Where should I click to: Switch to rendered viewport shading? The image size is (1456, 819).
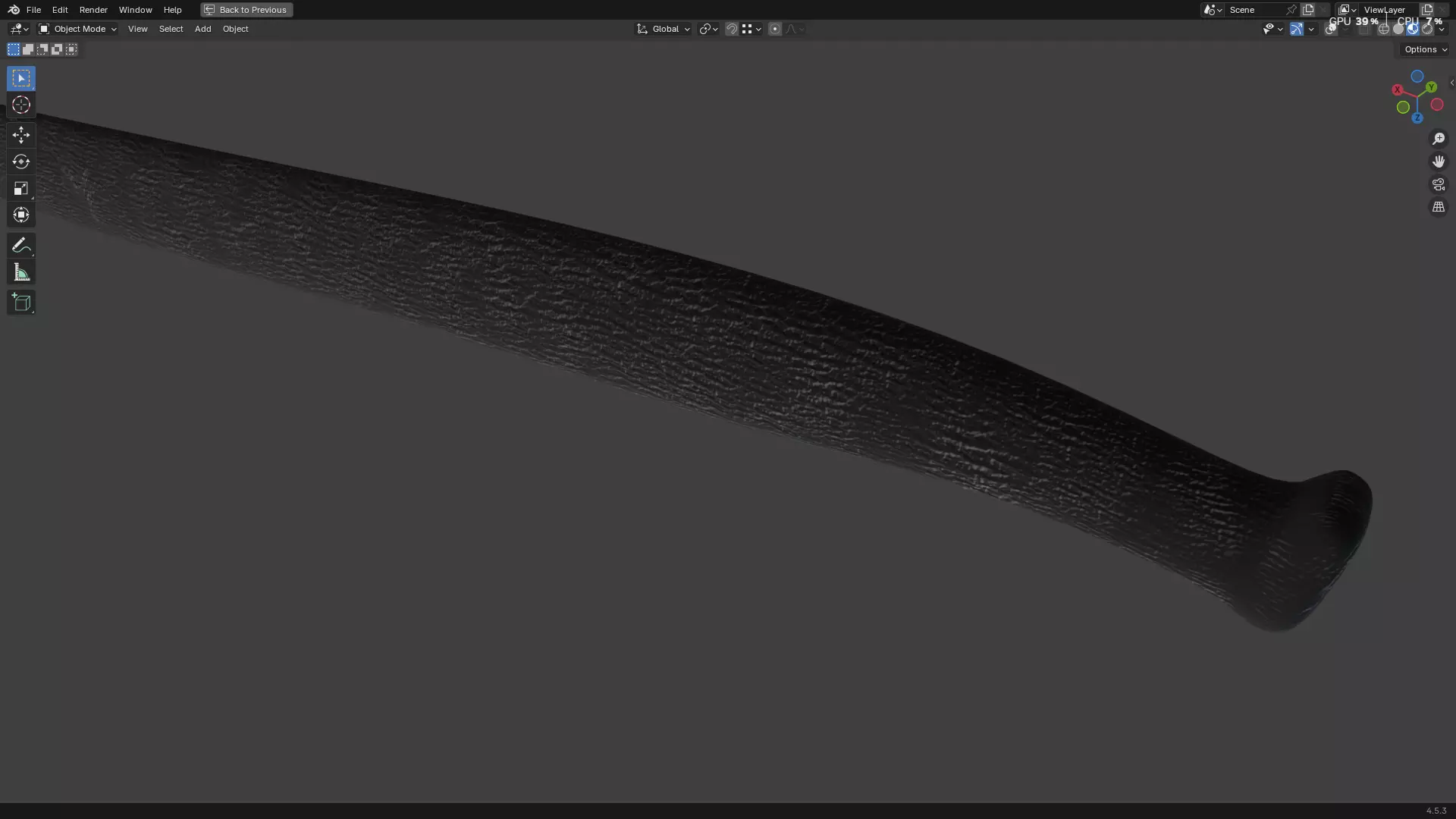[1427, 30]
